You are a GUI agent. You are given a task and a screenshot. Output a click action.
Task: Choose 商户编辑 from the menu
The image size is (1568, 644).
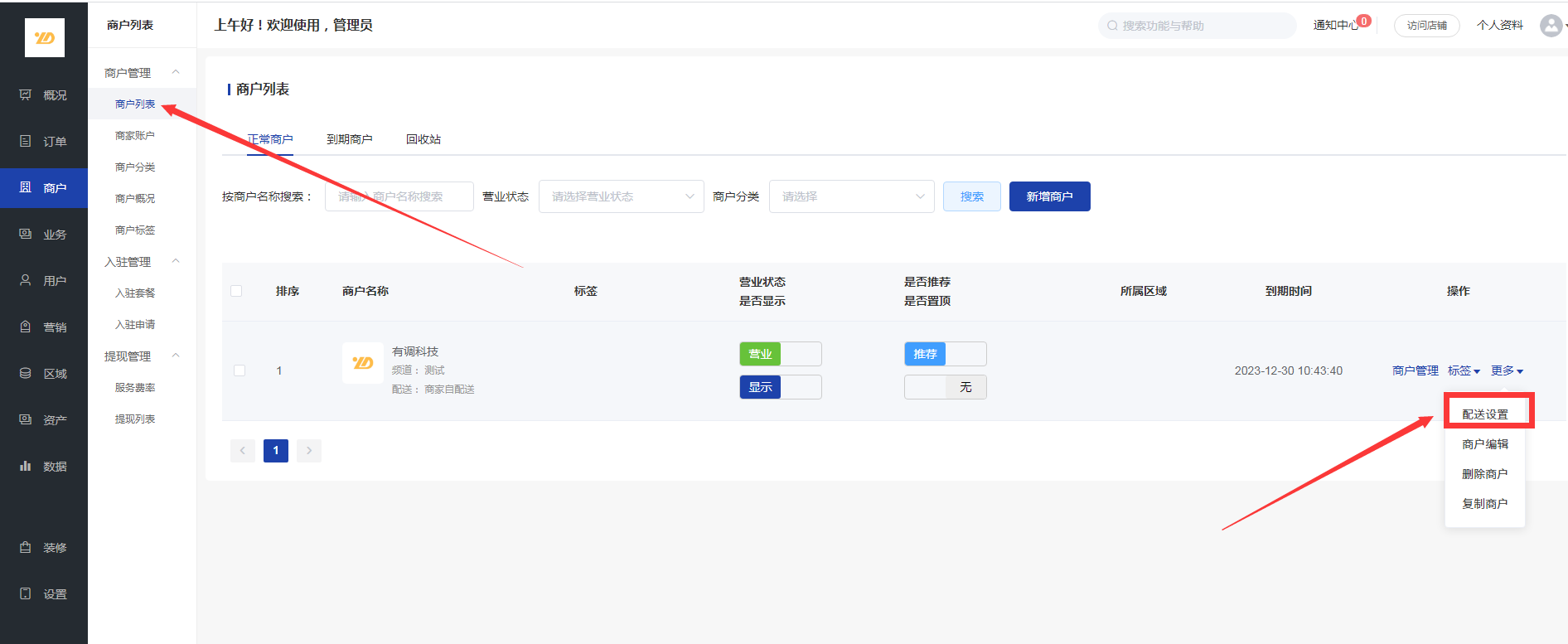pyautogui.click(x=1485, y=444)
